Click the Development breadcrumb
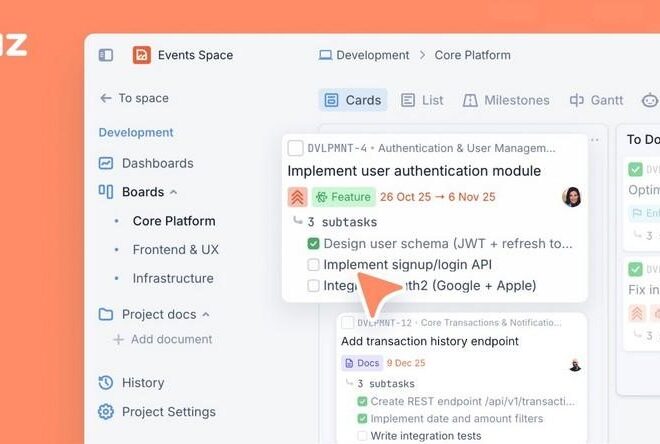This screenshot has height=444, width=660. 373,55
